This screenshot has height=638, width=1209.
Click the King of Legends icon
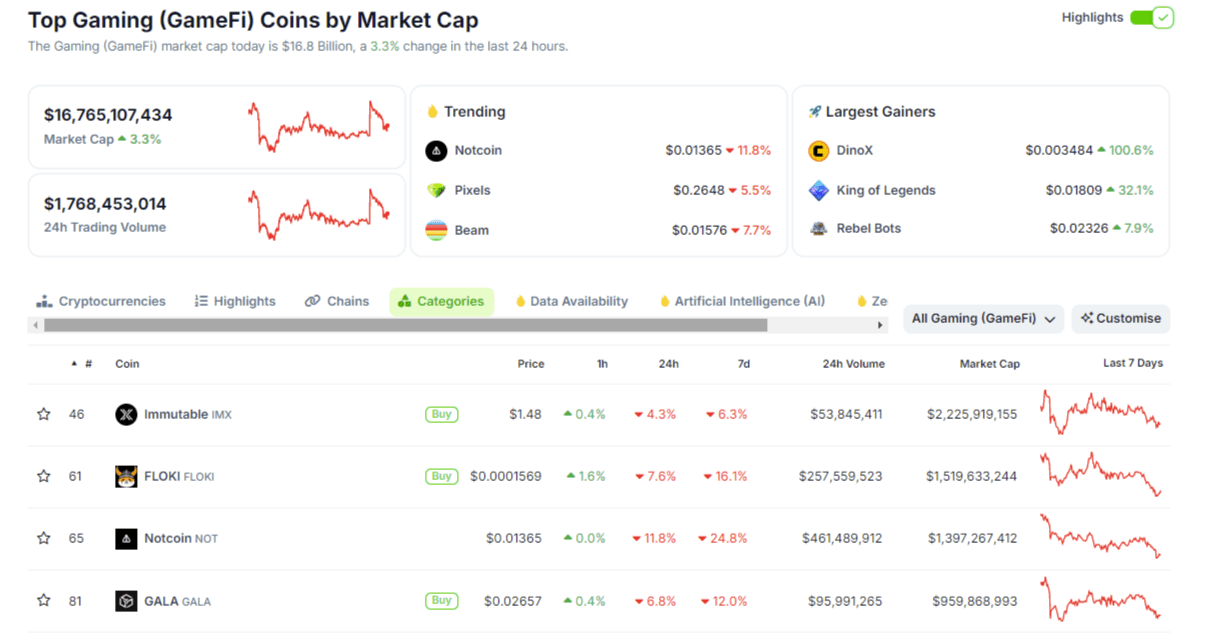point(819,190)
